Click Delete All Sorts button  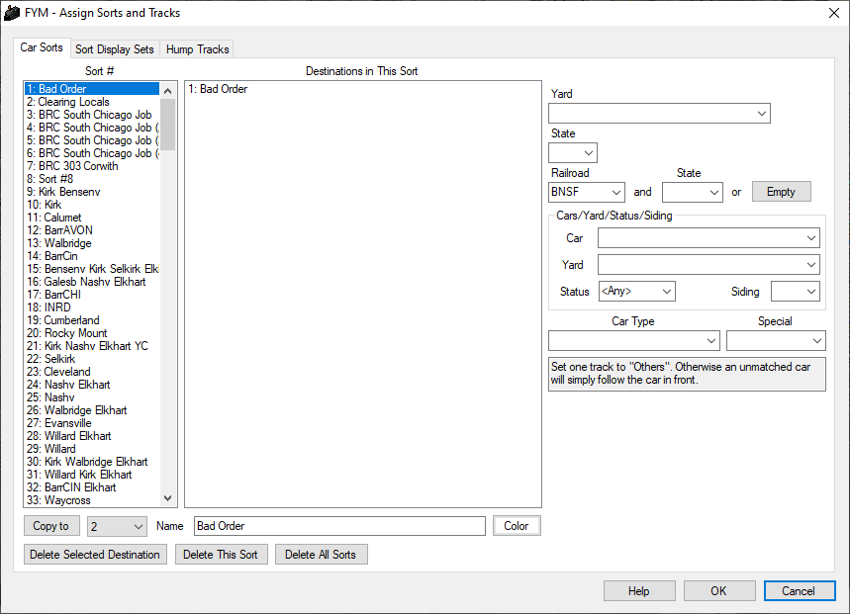pyautogui.click(x=321, y=555)
